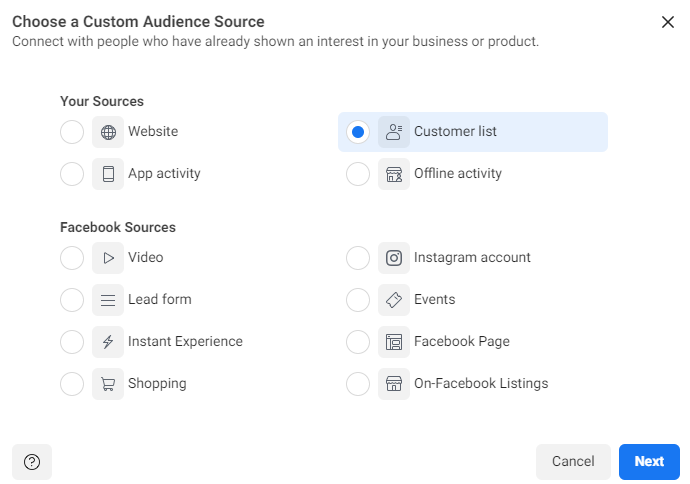Click the Events ticket icon

pyautogui.click(x=394, y=300)
